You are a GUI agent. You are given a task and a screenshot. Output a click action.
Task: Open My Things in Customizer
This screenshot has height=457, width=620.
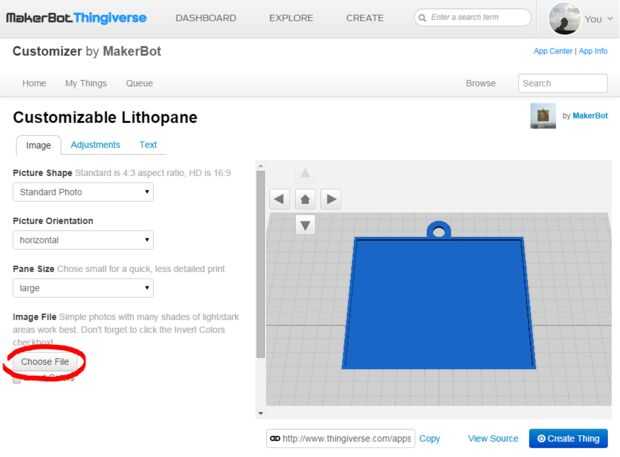point(86,83)
